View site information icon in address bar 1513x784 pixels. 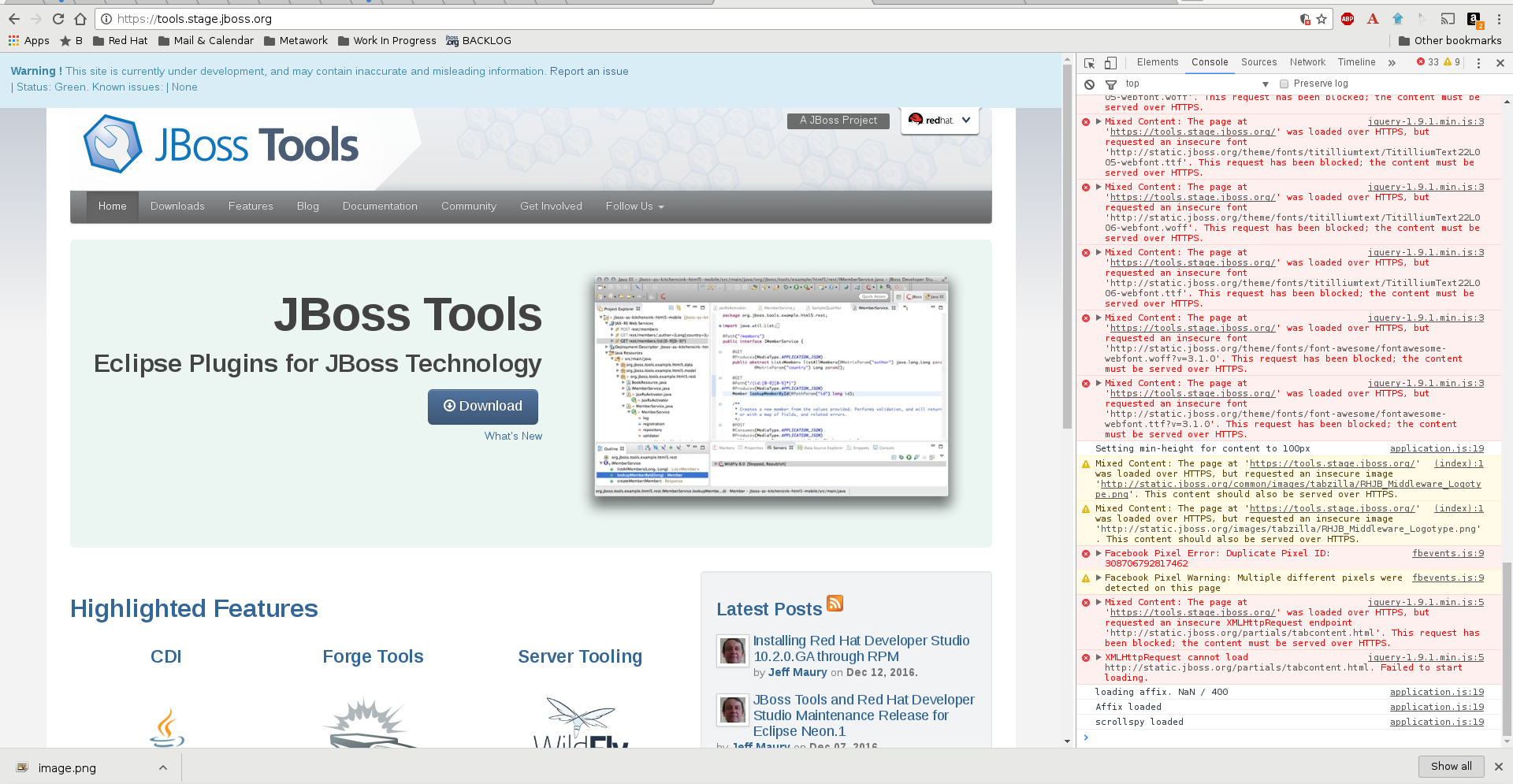click(106, 19)
